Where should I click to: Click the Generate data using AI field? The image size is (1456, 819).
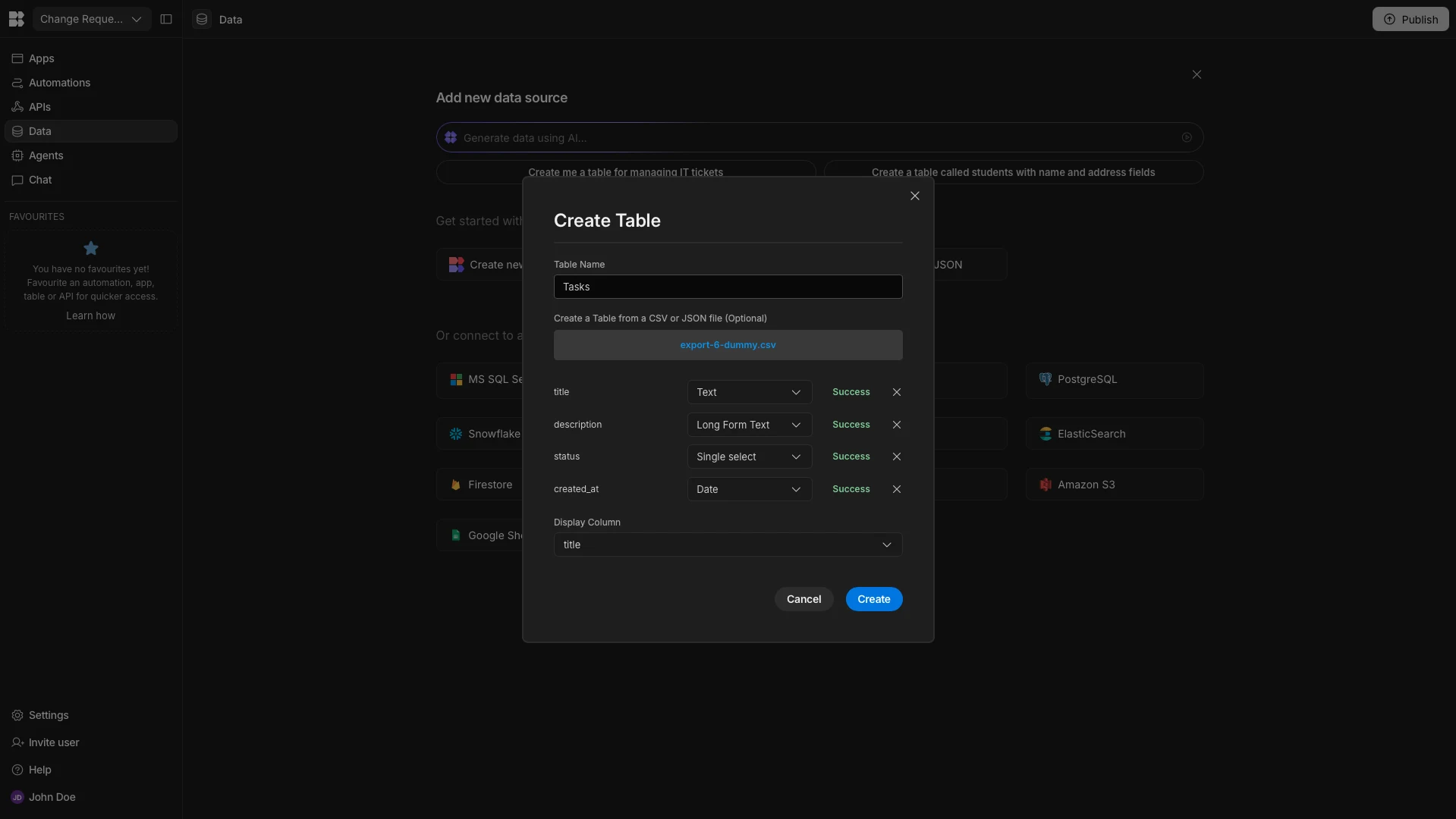819,138
